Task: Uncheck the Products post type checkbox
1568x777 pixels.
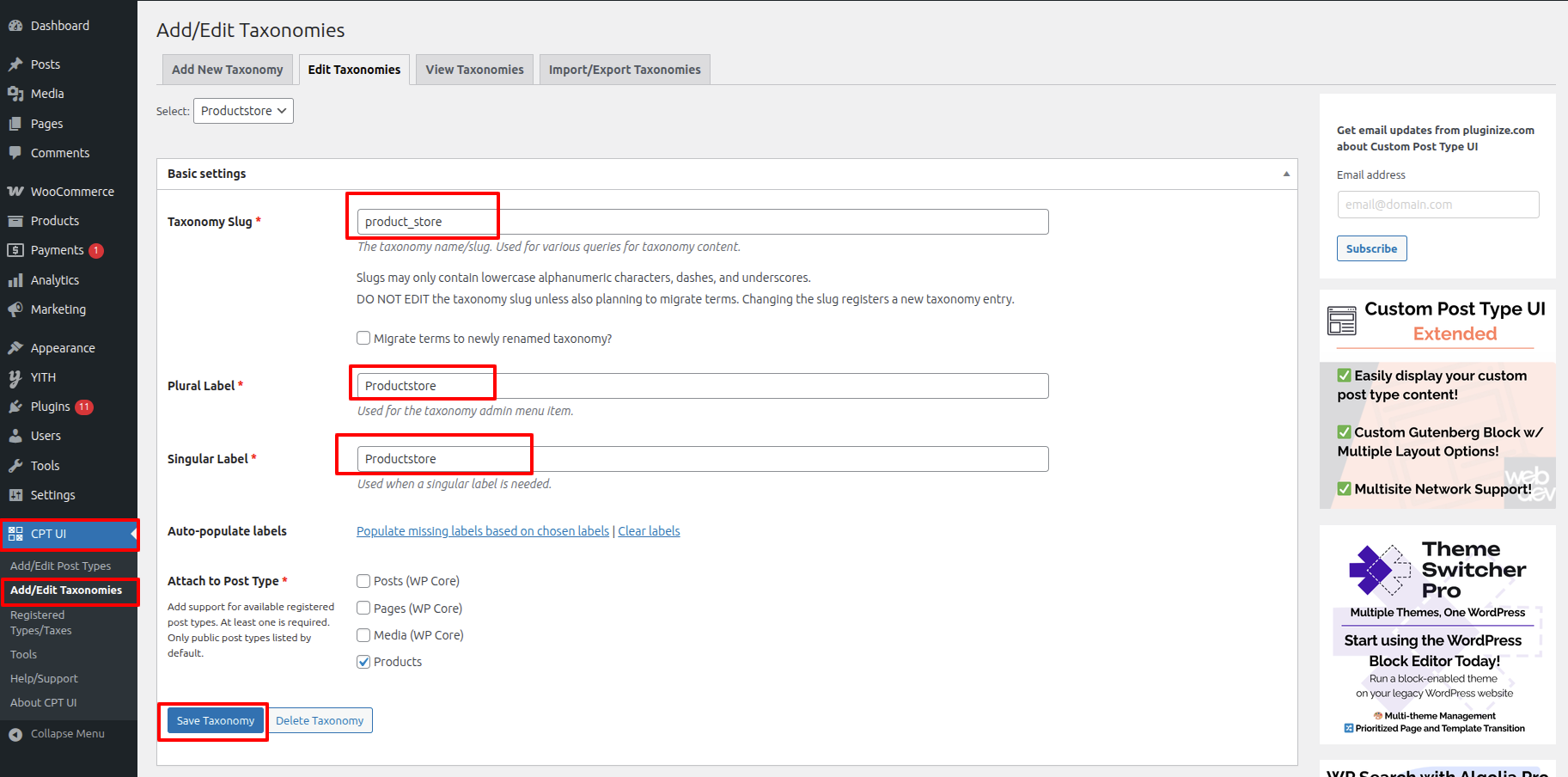Action: click(363, 662)
